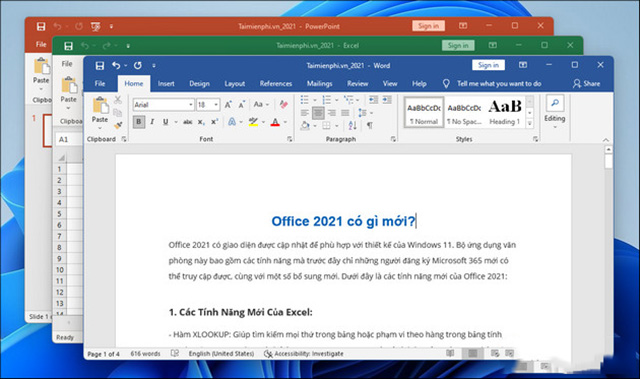Switch to the Layout tab
640x379 pixels.
coord(235,84)
